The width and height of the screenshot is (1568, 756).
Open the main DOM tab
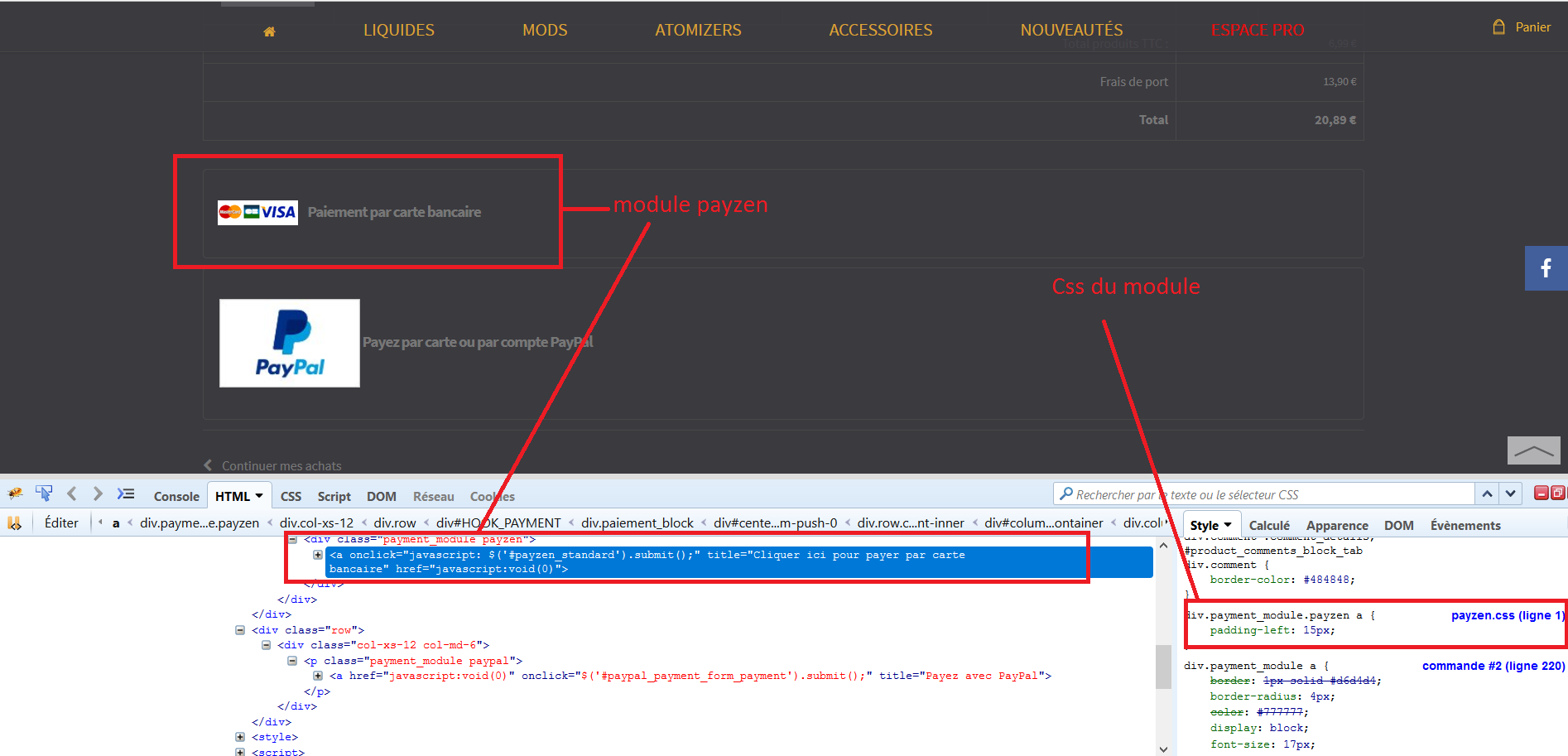pyautogui.click(x=382, y=496)
